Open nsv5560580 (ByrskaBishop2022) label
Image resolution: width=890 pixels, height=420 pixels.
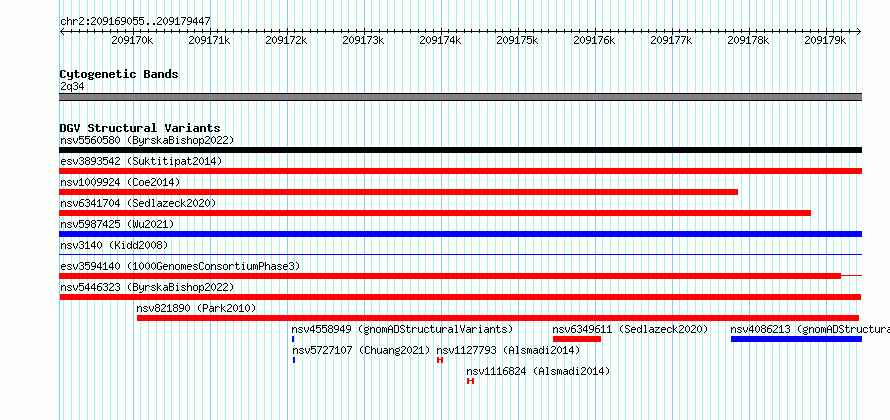pos(147,140)
